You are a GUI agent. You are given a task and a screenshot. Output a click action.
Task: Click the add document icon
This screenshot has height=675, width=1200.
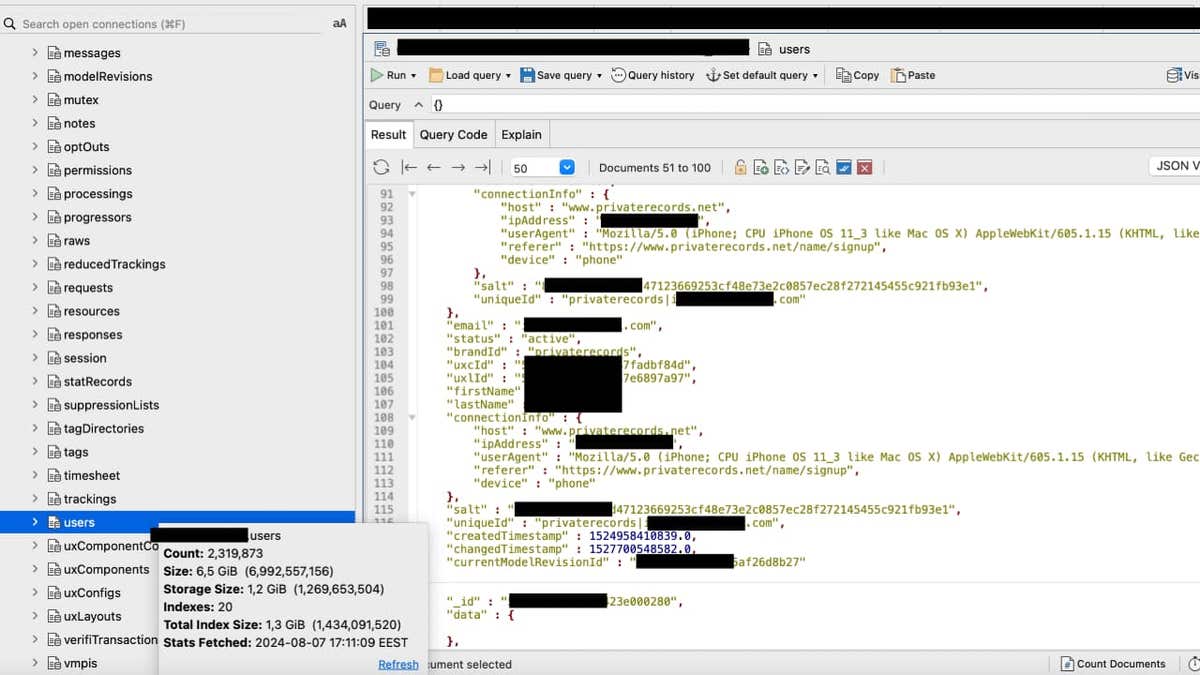click(x=761, y=168)
